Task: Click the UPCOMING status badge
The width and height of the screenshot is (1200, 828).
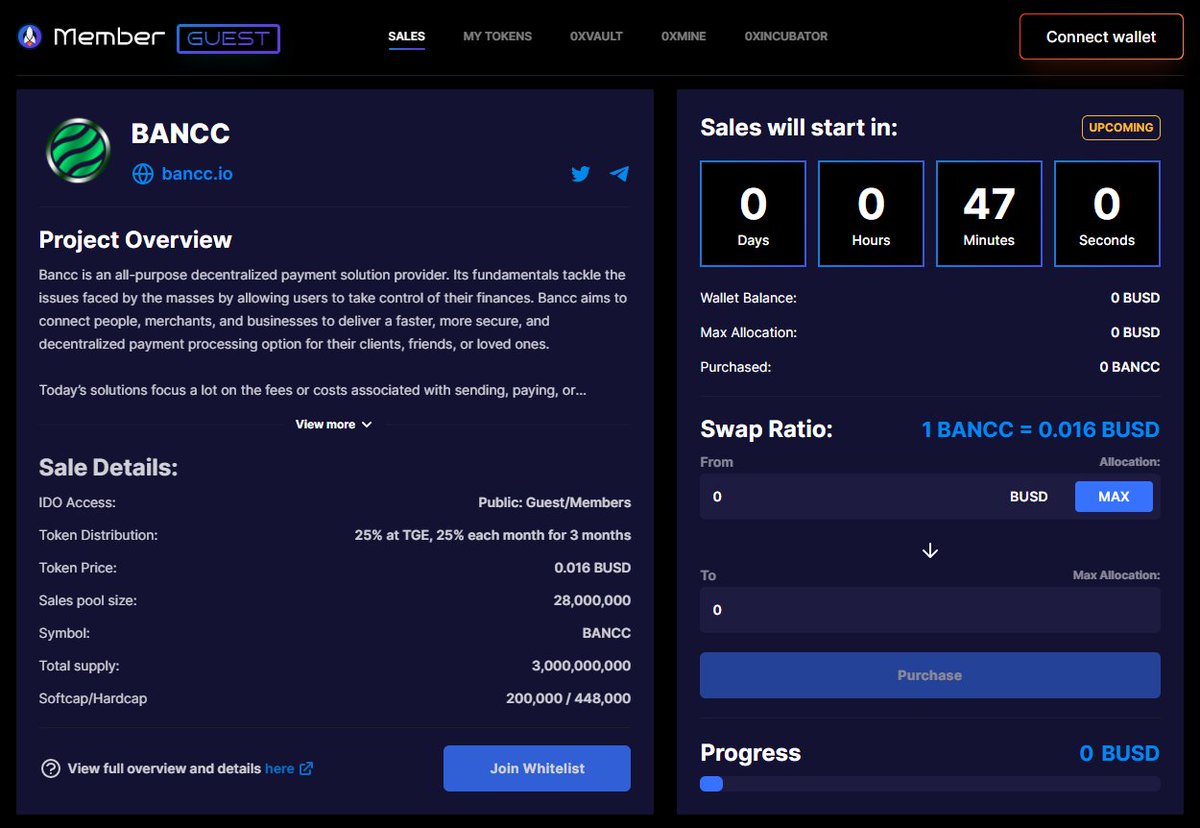Action: pos(1121,128)
